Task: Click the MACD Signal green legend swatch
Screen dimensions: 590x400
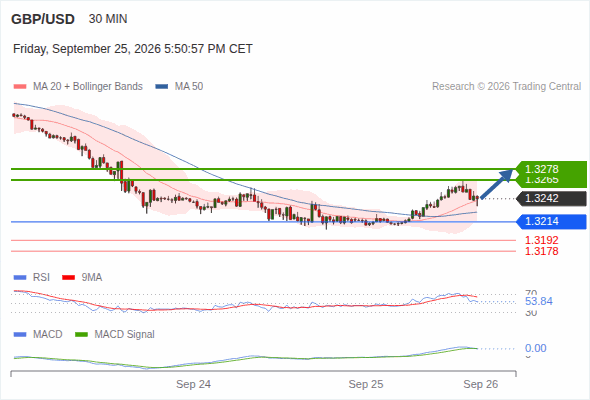Action: coord(81,335)
